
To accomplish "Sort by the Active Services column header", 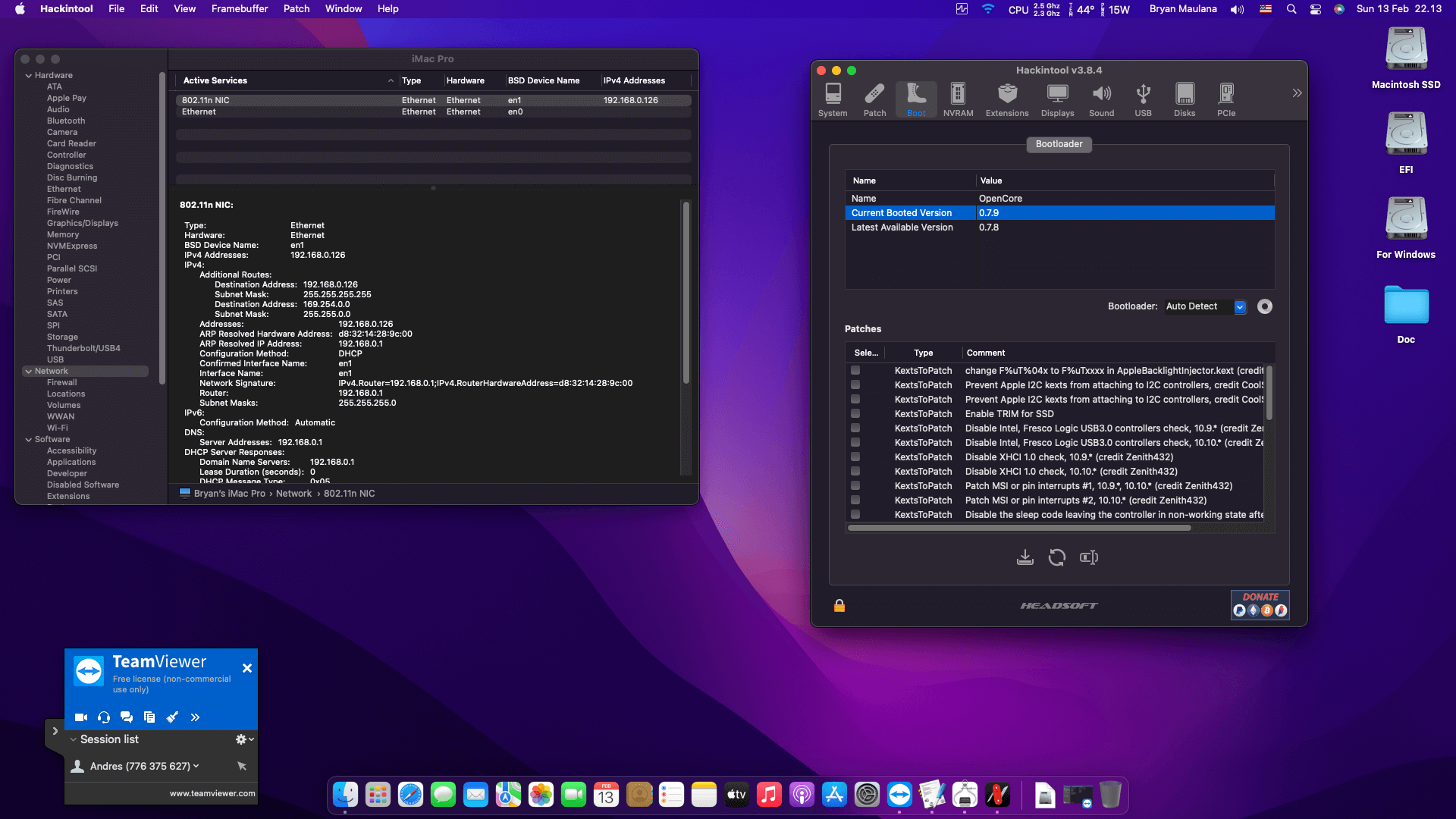I will point(286,80).
